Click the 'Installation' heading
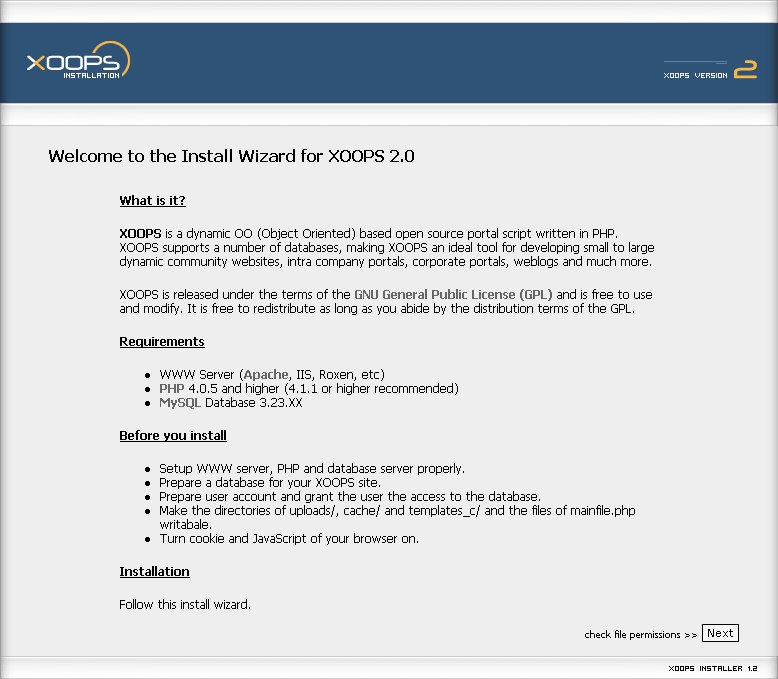 pos(154,571)
